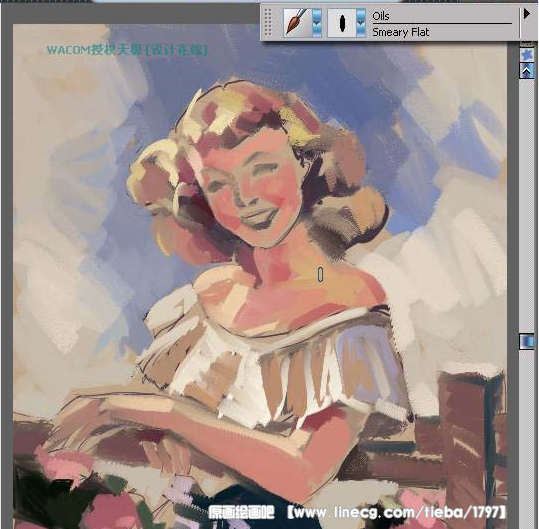Screen dimensions: 539x529
Task: Click scrollbar track above the blue thumb
Action: (x=526, y=206)
